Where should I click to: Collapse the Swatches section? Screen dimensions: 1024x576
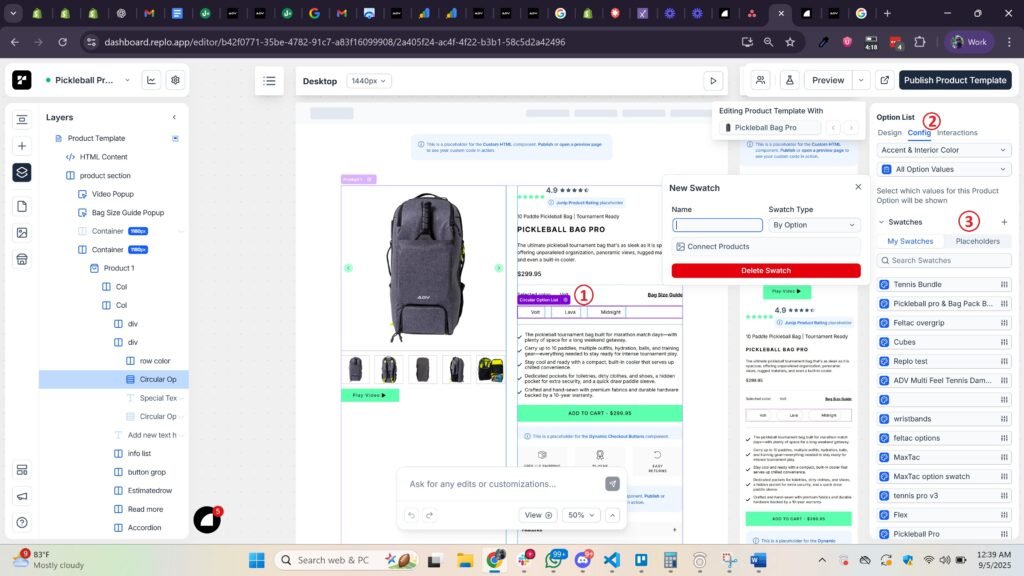coord(881,222)
